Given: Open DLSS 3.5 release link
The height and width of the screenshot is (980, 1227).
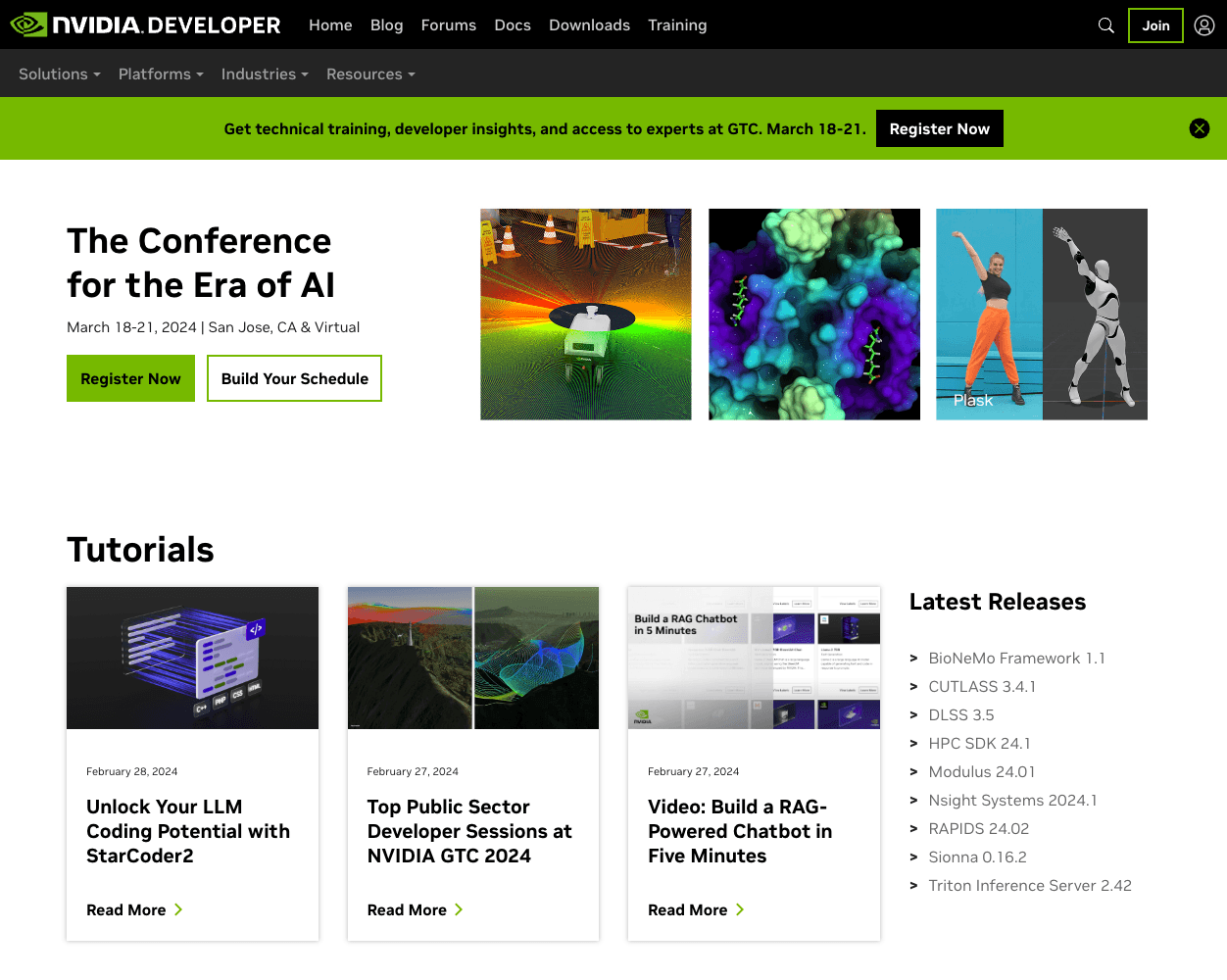Looking at the screenshot, I should (961, 715).
